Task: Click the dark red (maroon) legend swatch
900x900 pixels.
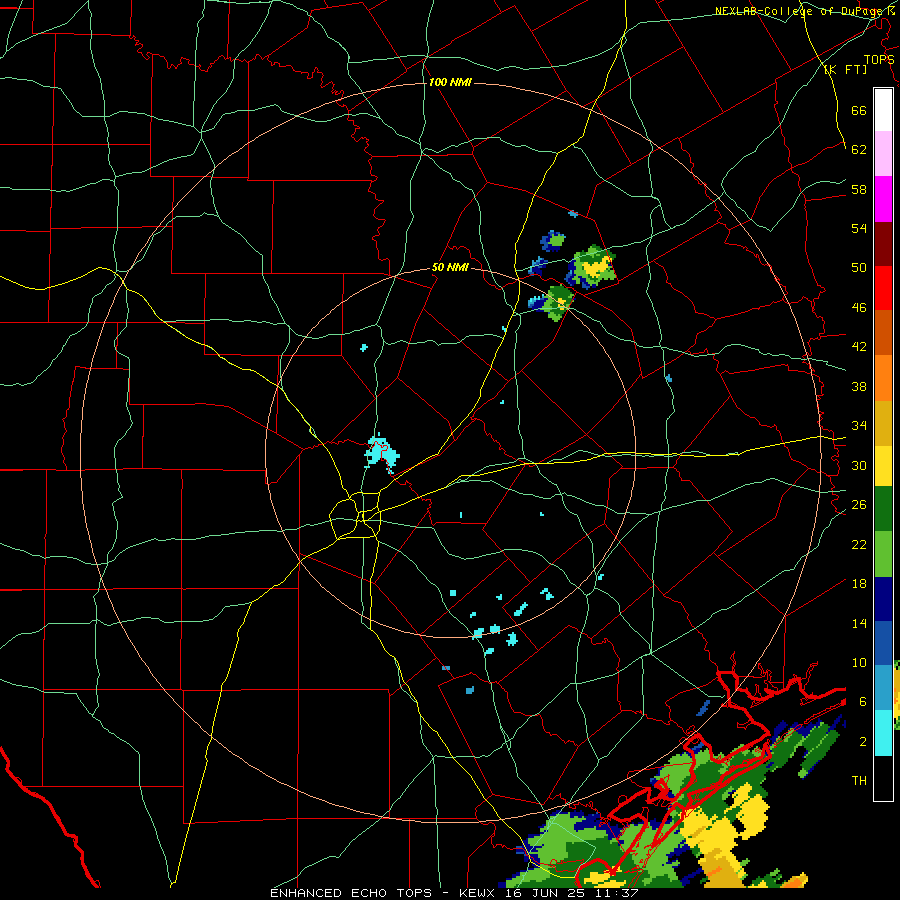Action: point(883,244)
